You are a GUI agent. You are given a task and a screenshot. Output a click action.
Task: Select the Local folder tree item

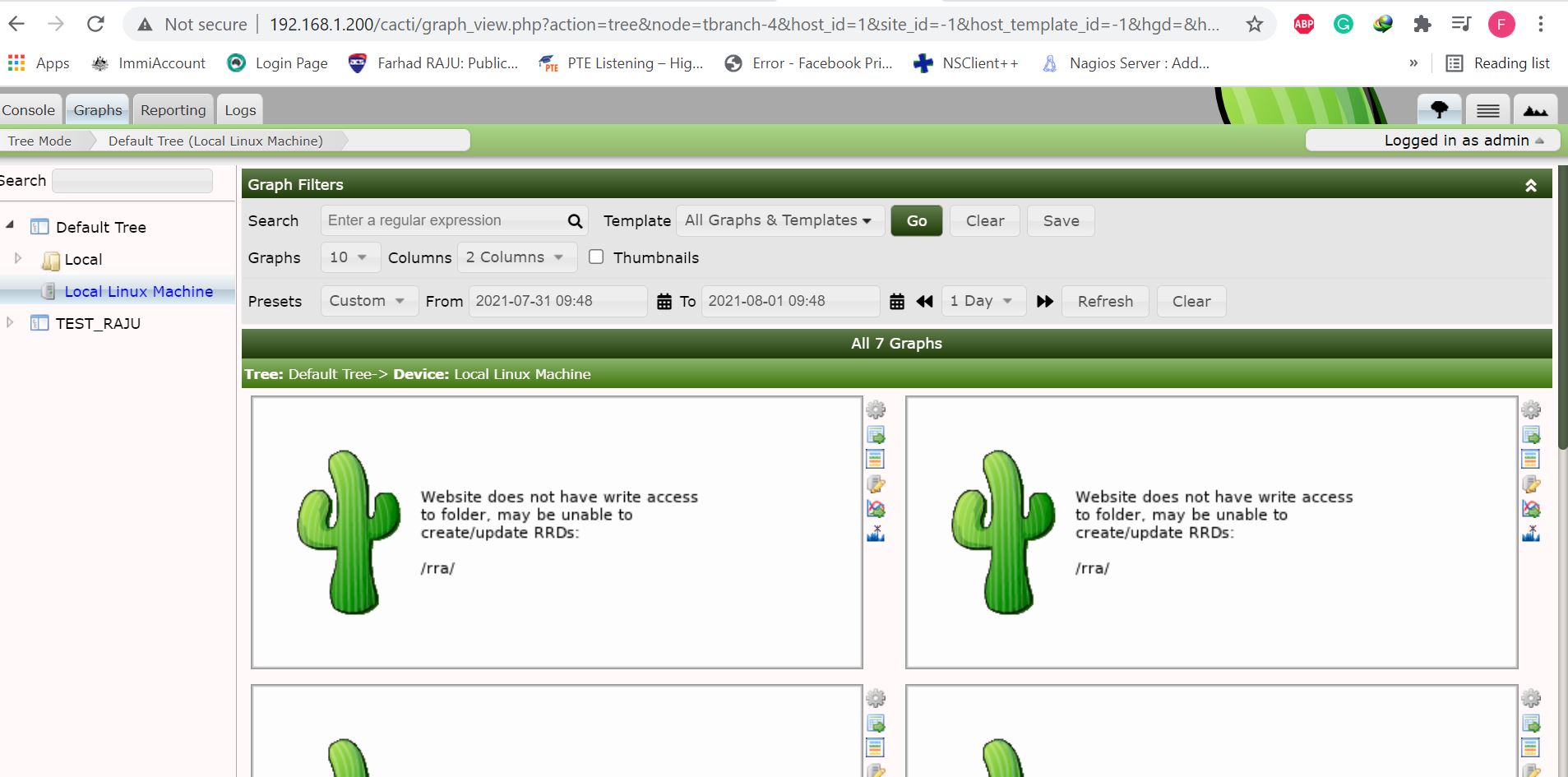click(x=83, y=259)
